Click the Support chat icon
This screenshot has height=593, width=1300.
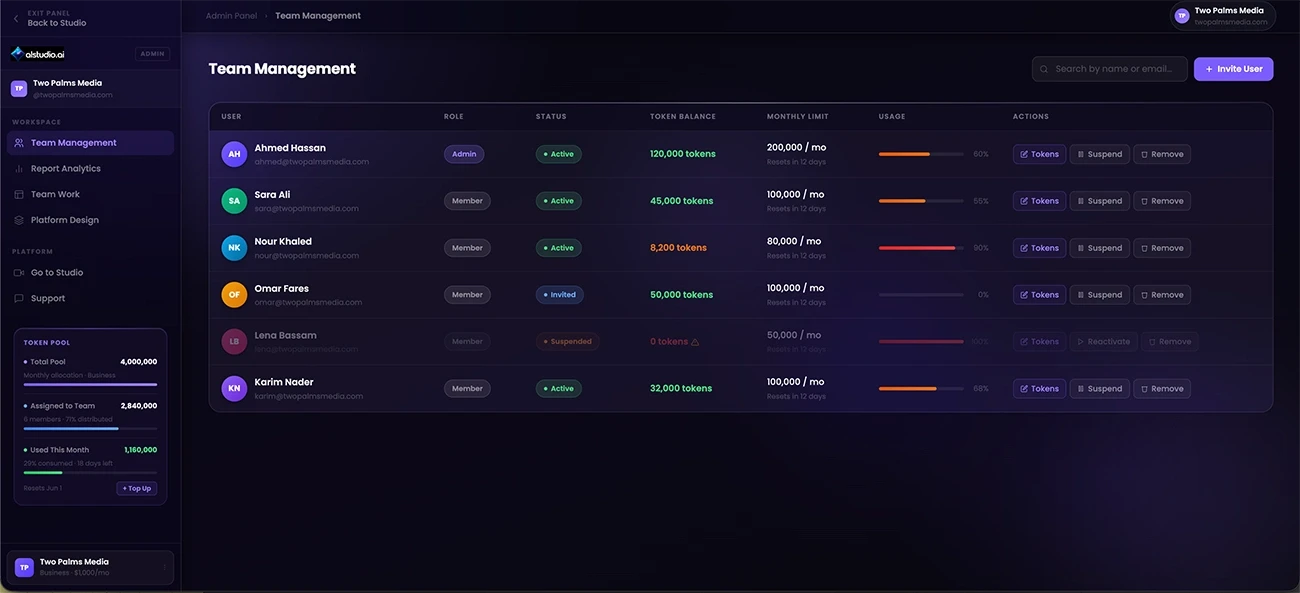[19, 298]
